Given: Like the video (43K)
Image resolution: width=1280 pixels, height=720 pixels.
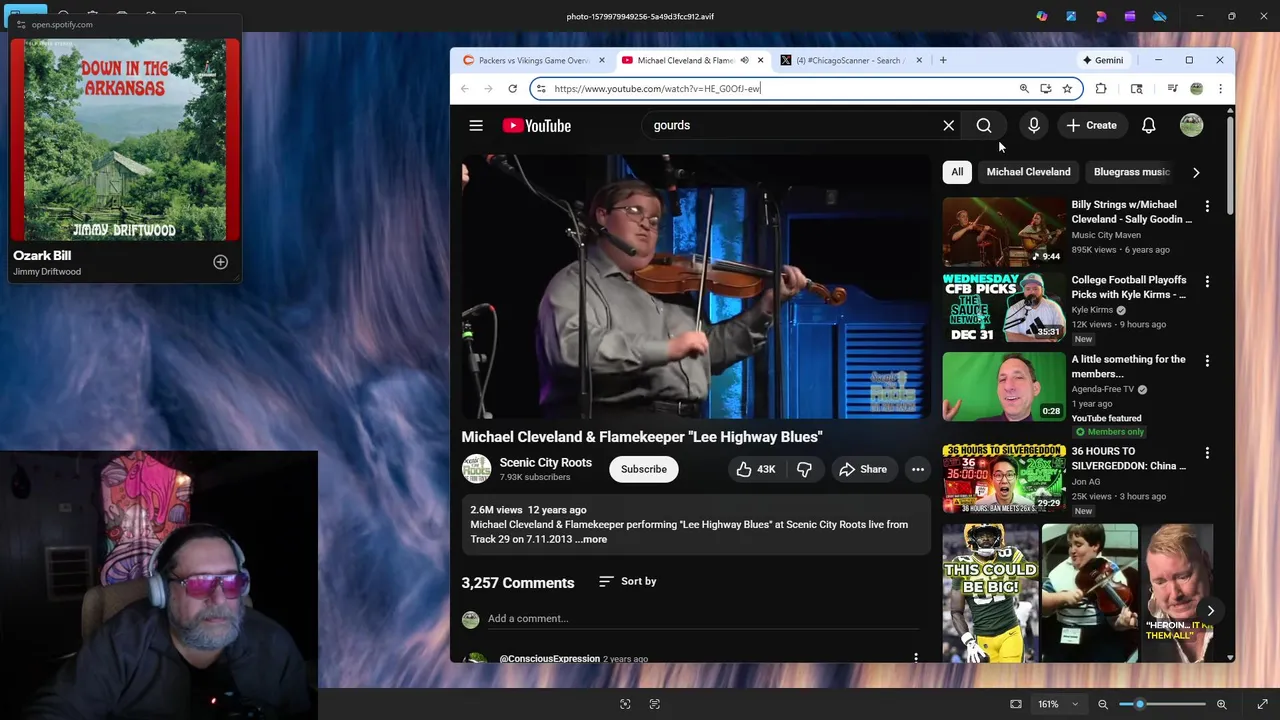Looking at the screenshot, I should click(x=756, y=469).
